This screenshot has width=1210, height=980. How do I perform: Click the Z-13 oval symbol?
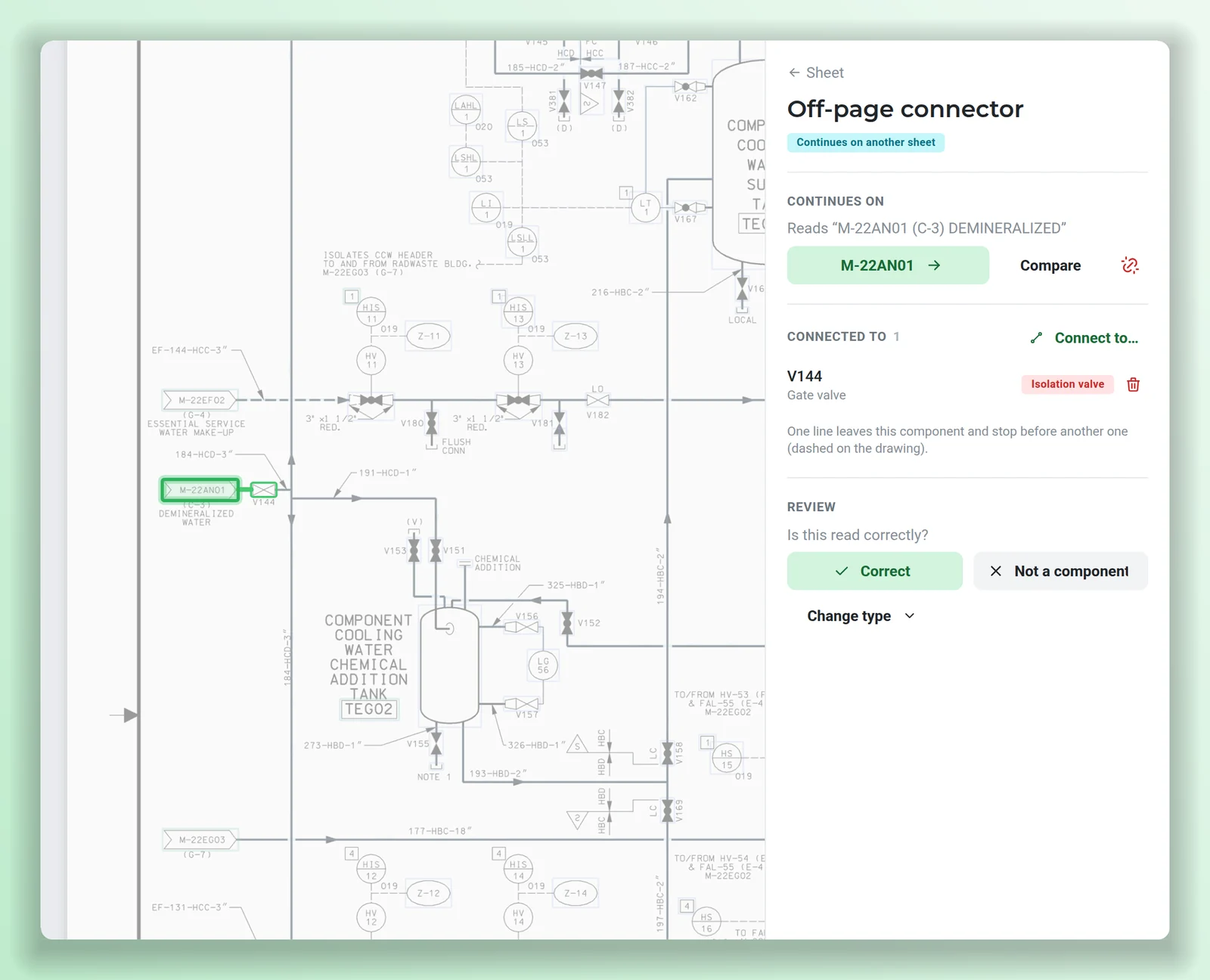576,336
